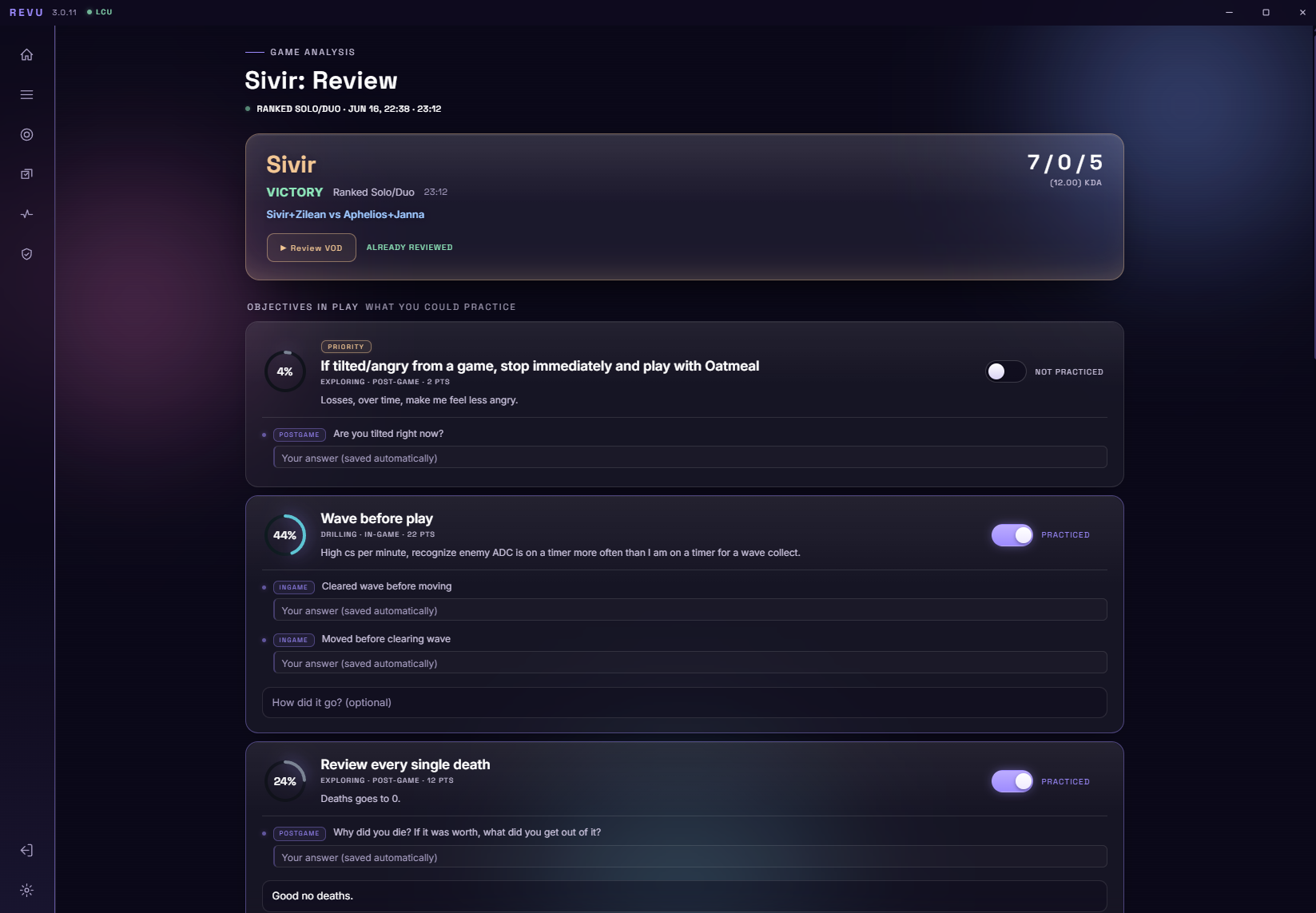Click the 'OBJECTIVES IN PLAY' section heading

(302, 307)
